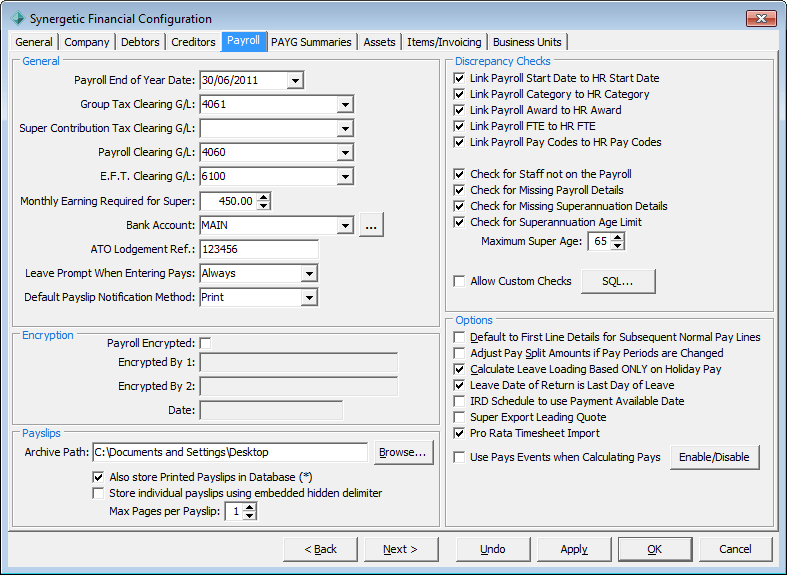Viewport: 787px width, 575px height.
Task: Open the E.F.T. Clearing G/L dropdown
Action: [345, 177]
